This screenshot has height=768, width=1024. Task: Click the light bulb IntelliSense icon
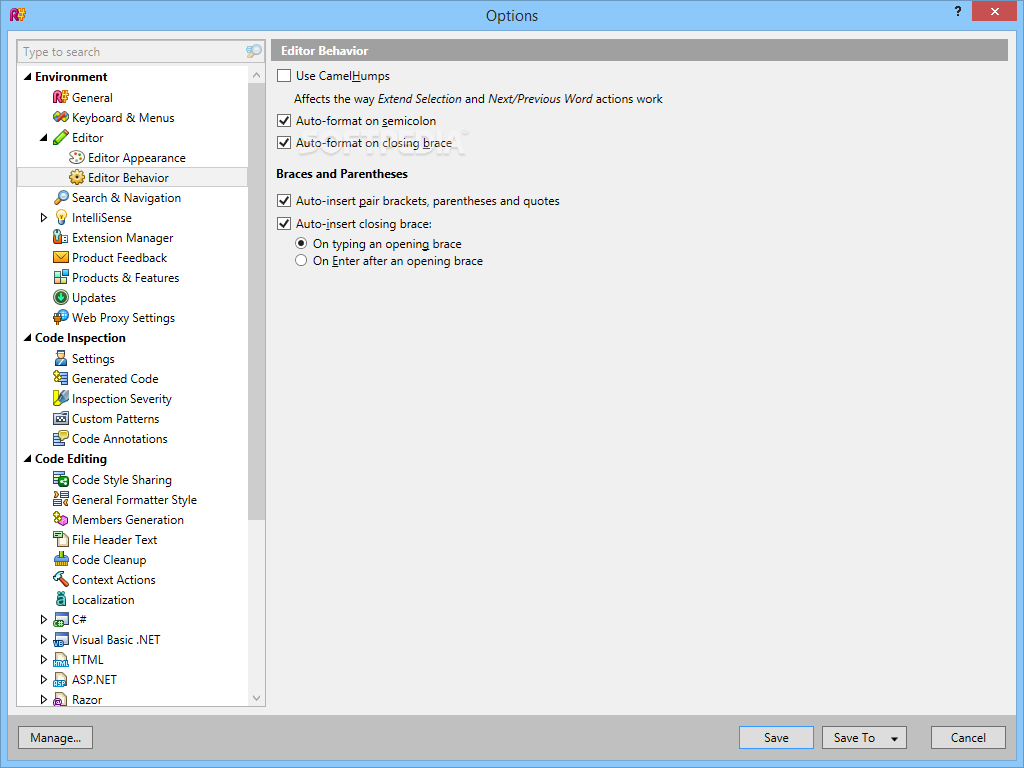coord(61,217)
